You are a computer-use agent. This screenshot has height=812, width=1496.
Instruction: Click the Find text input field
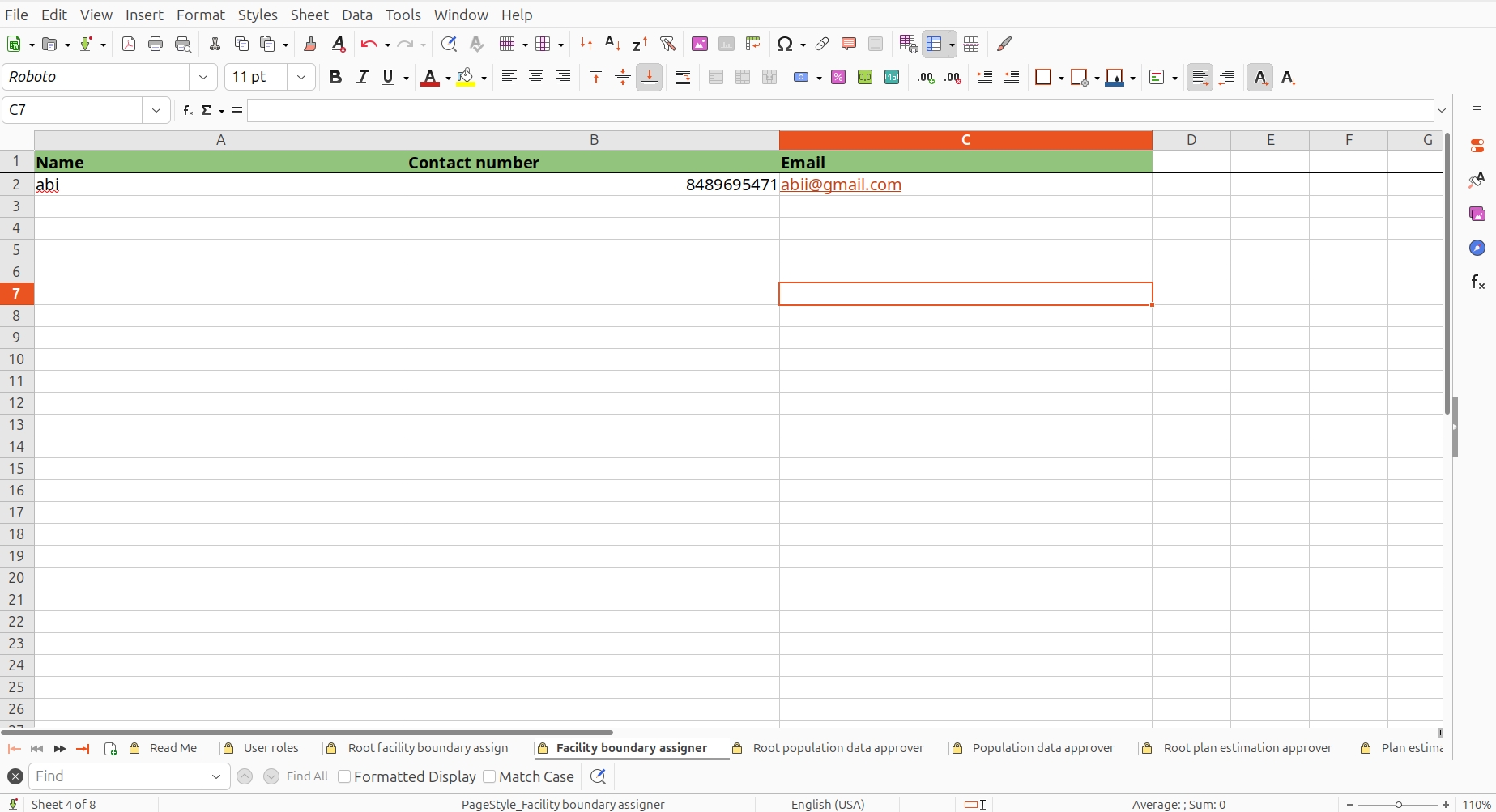(x=115, y=776)
